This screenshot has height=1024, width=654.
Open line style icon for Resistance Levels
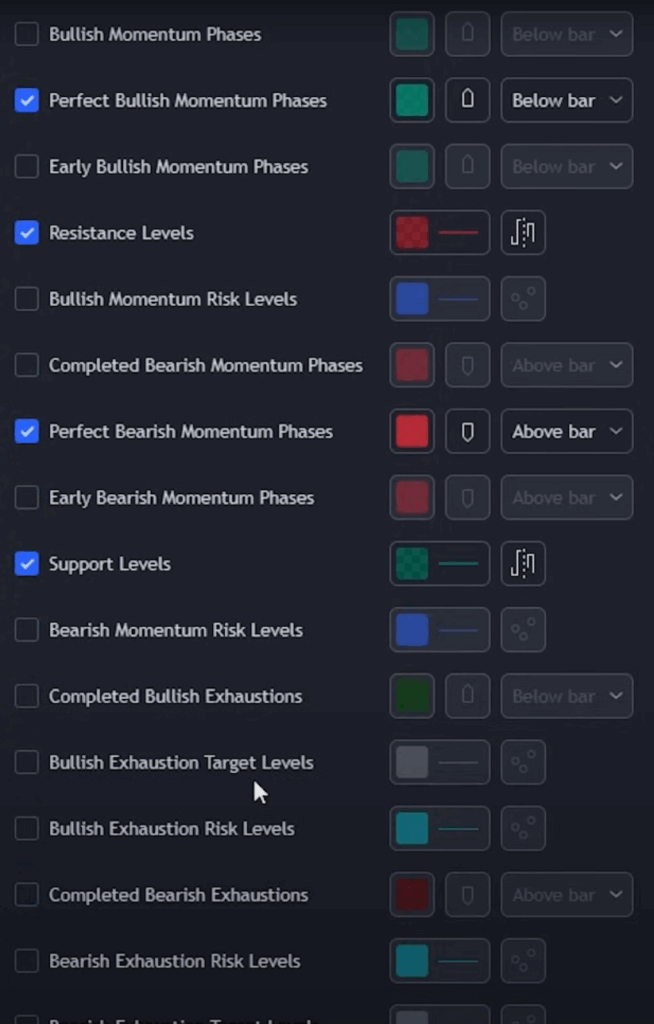(x=523, y=233)
